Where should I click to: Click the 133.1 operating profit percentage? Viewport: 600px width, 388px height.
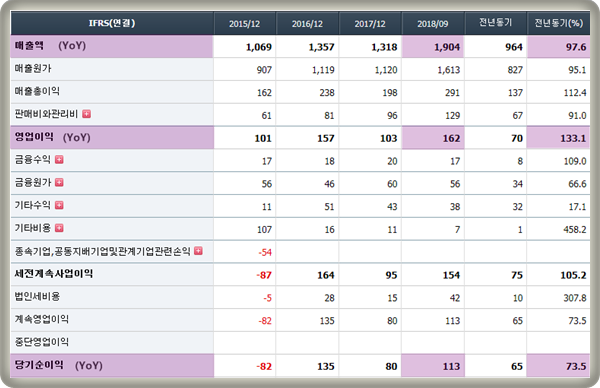[573, 139]
